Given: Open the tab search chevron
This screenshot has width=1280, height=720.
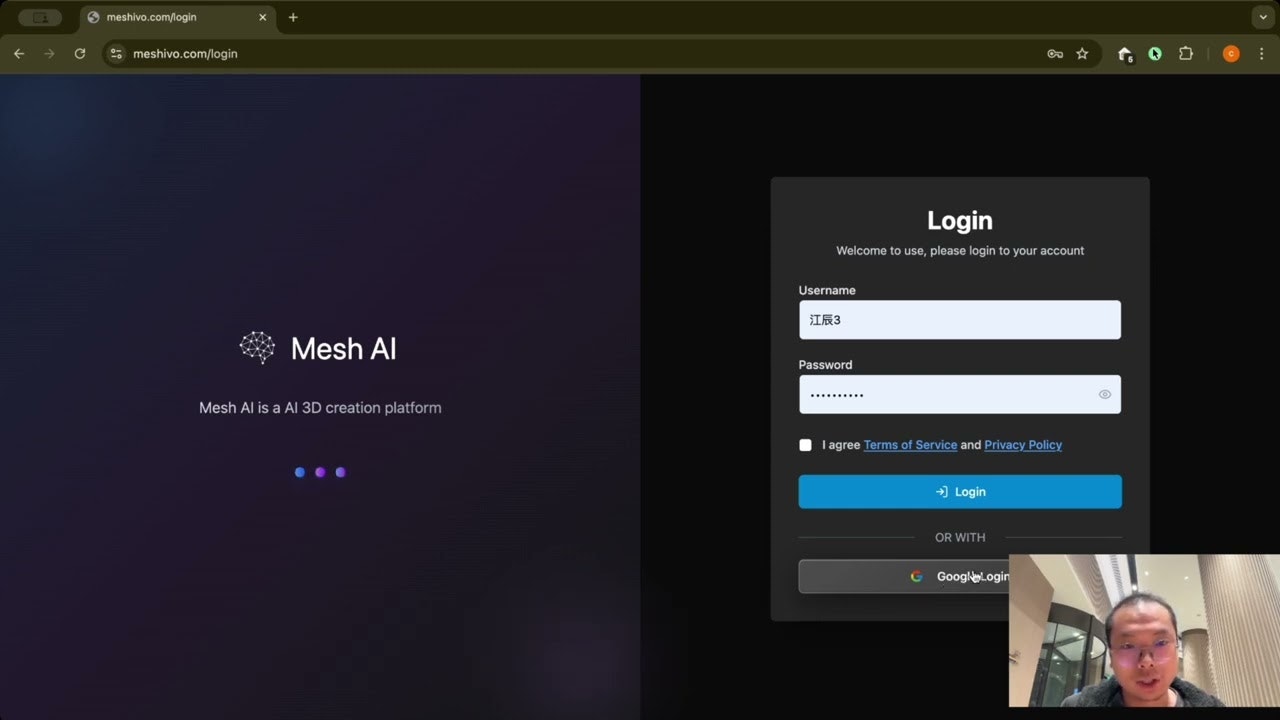Looking at the screenshot, I should (x=1262, y=17).
